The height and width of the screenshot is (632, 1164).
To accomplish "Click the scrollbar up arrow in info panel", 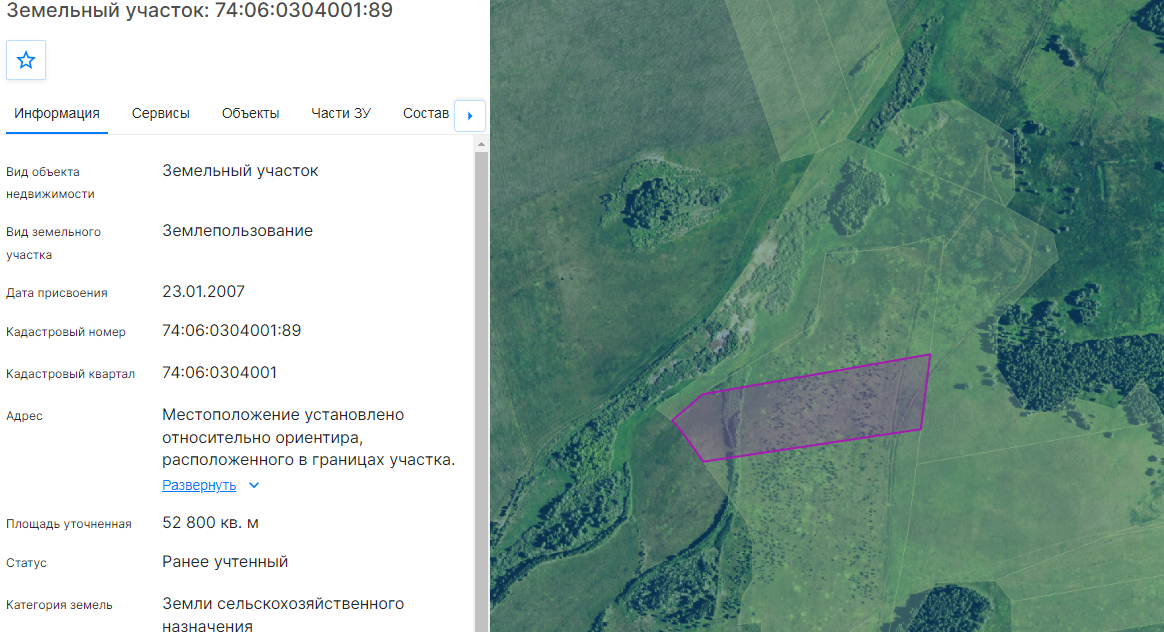I will click(x=481, y=144).
